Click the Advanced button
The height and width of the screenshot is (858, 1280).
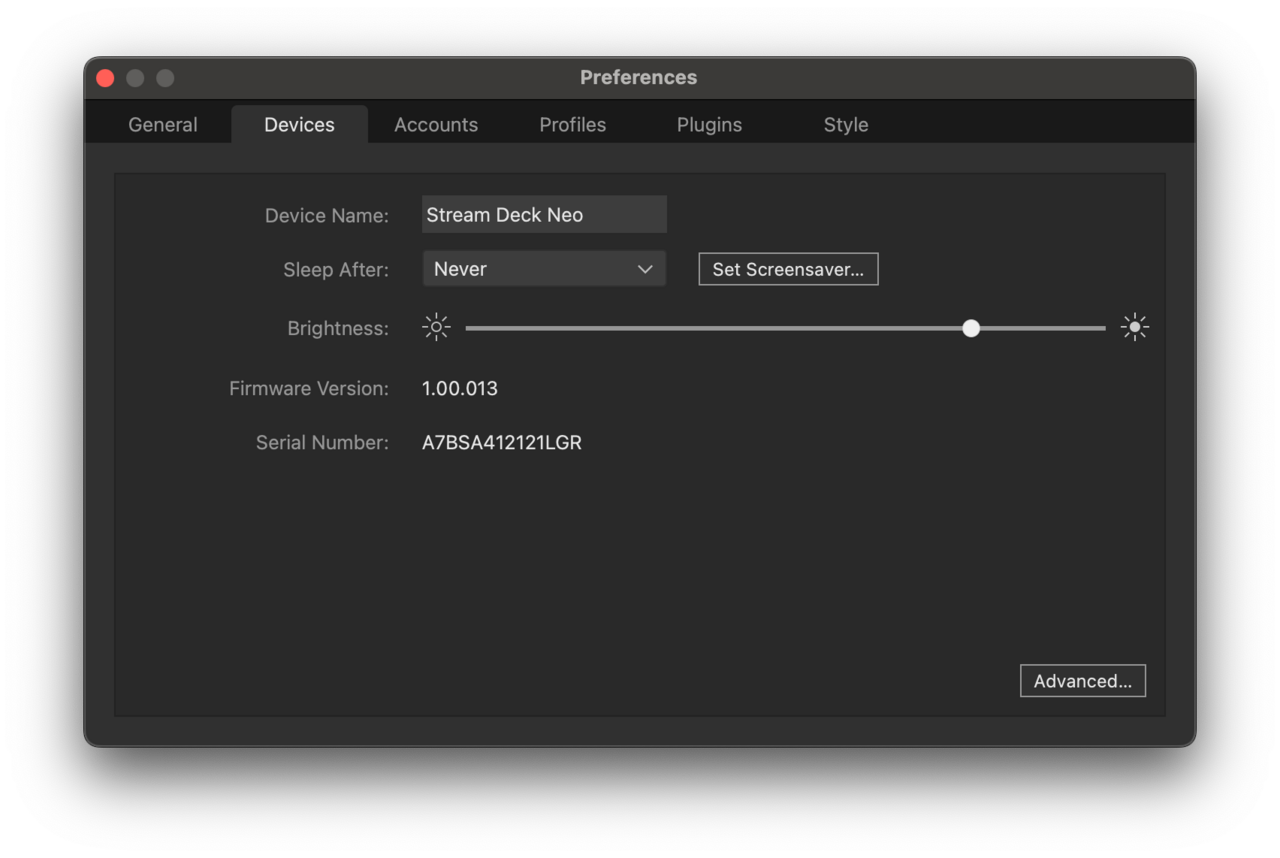coord(1083,681)
